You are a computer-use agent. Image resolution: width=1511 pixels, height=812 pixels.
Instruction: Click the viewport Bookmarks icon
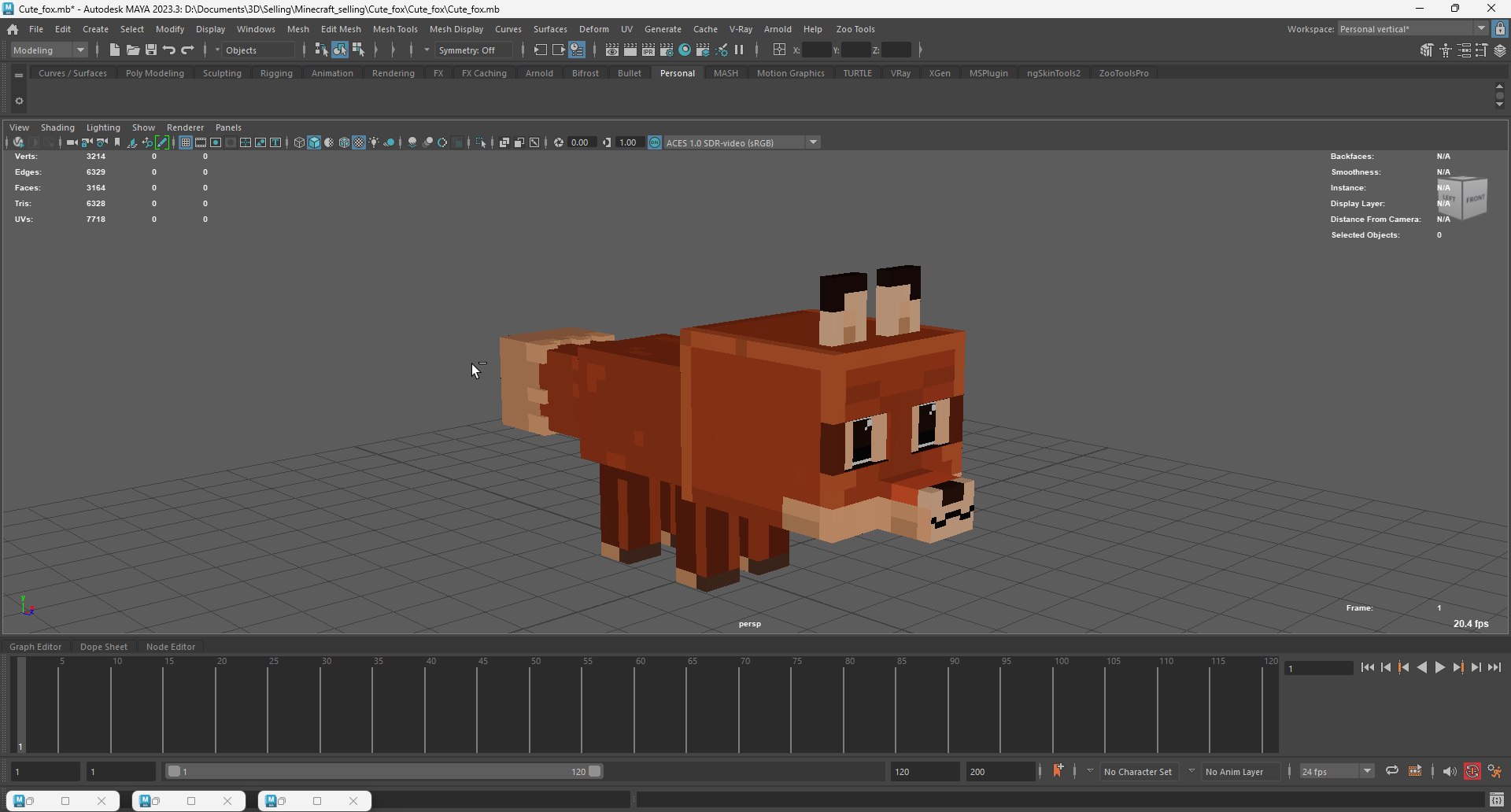[x=117, y=142]
